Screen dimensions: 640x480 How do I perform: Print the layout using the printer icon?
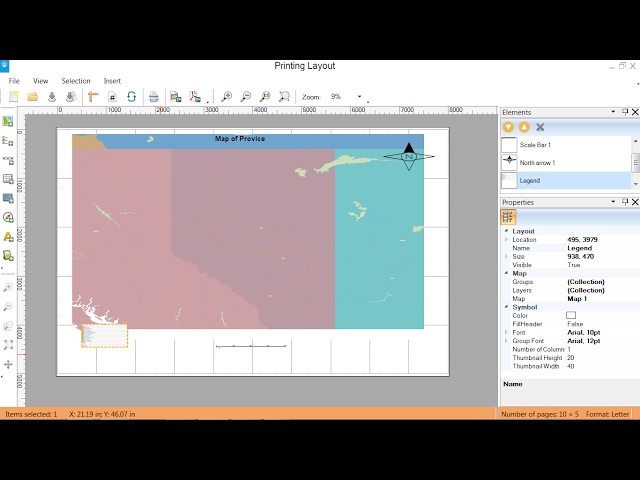[x=153, y=97]
